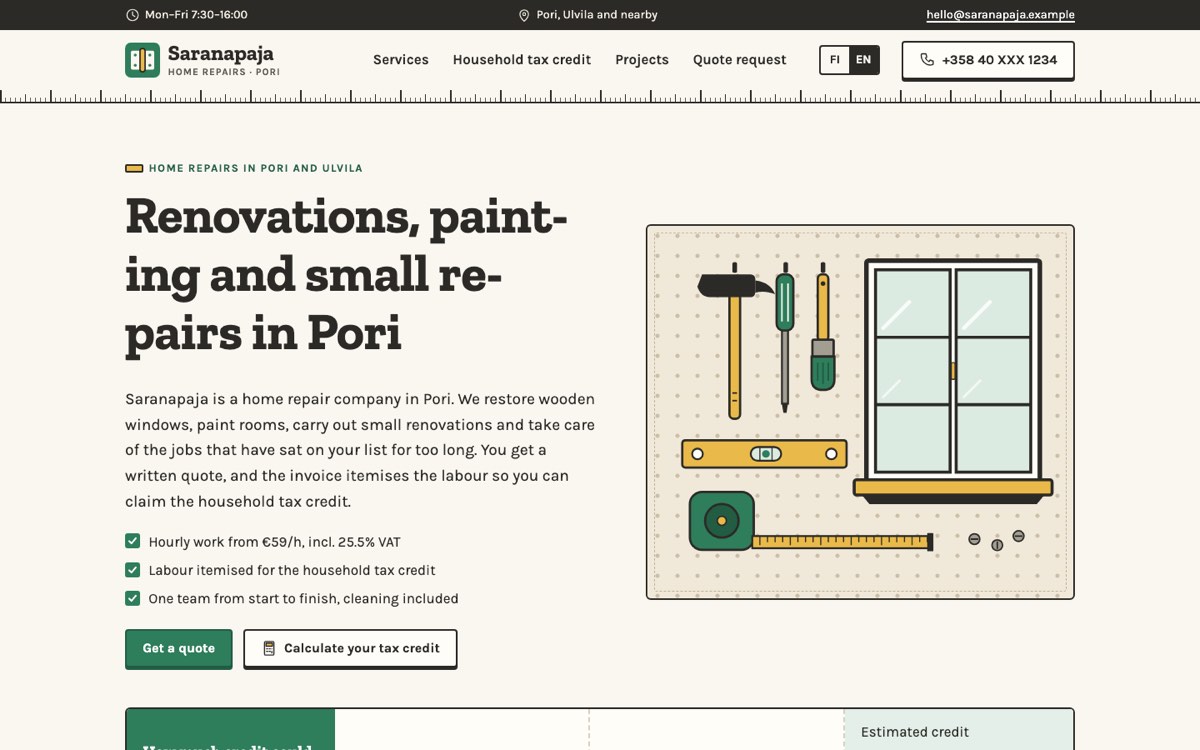Viewport: 1200px width, 750px height.
Task: Switch language to EN
Action: 864,60
